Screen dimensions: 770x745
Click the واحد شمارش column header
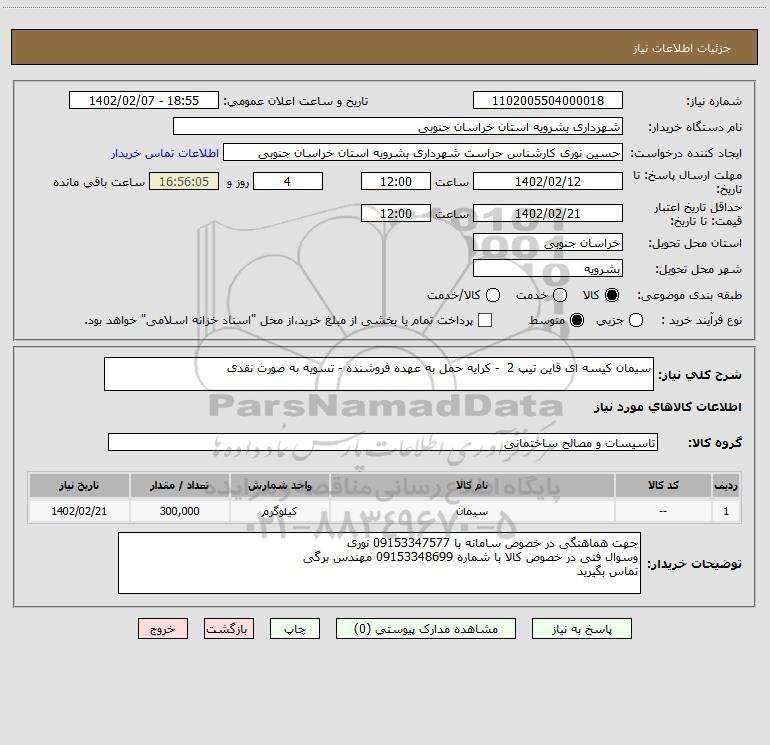279,486
